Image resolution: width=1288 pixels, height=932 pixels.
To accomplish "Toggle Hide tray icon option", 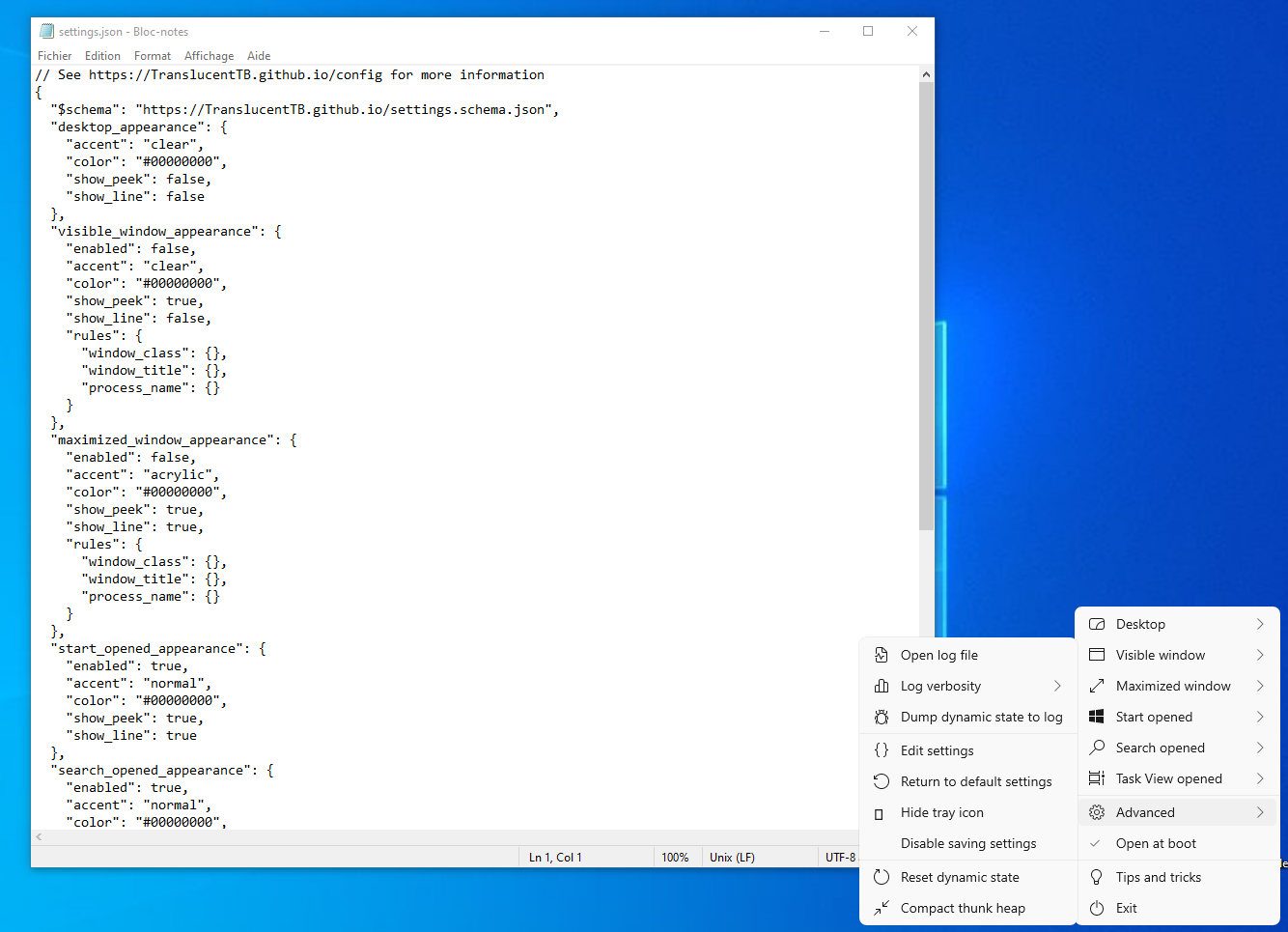I will [941, 812].
